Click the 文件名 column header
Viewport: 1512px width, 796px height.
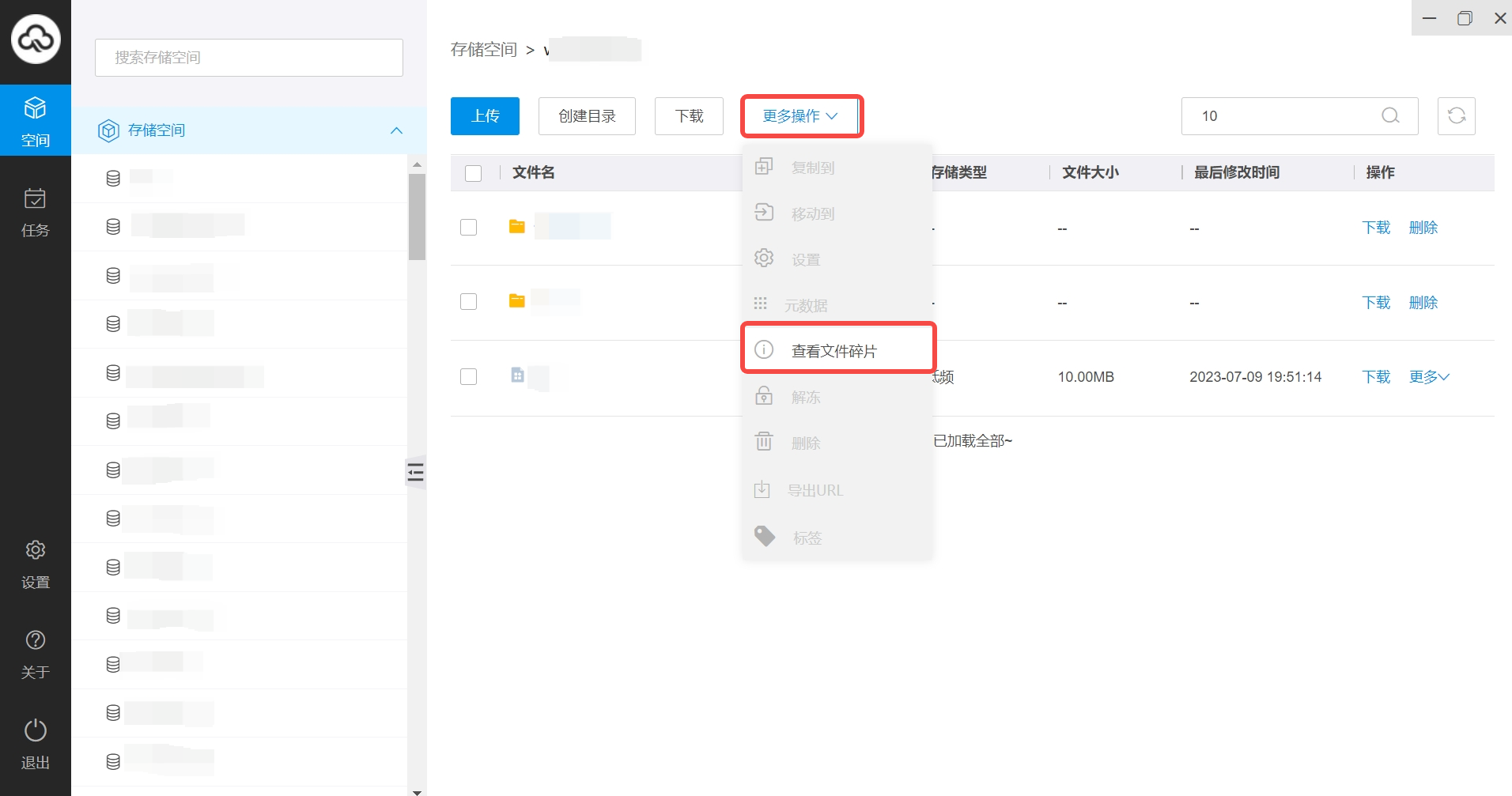click(534, 172)
